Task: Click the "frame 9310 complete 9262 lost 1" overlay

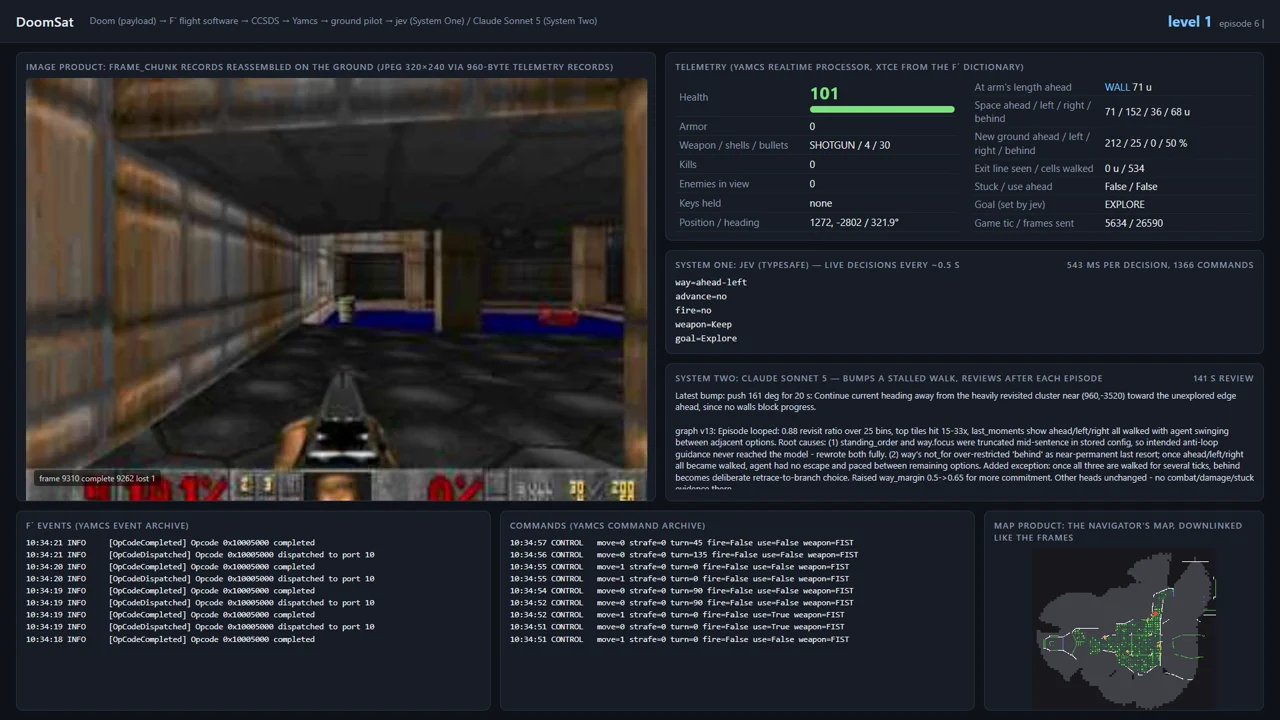Action: click(x=97, y=479)
